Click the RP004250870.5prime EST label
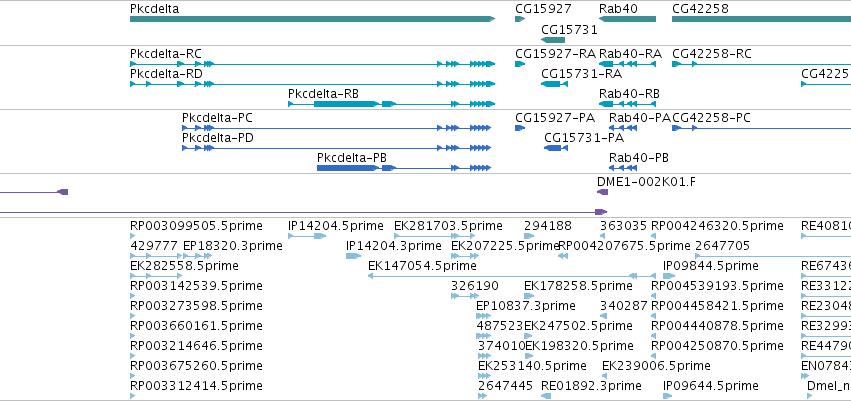The image size is (851, 401). pos(717,346)
